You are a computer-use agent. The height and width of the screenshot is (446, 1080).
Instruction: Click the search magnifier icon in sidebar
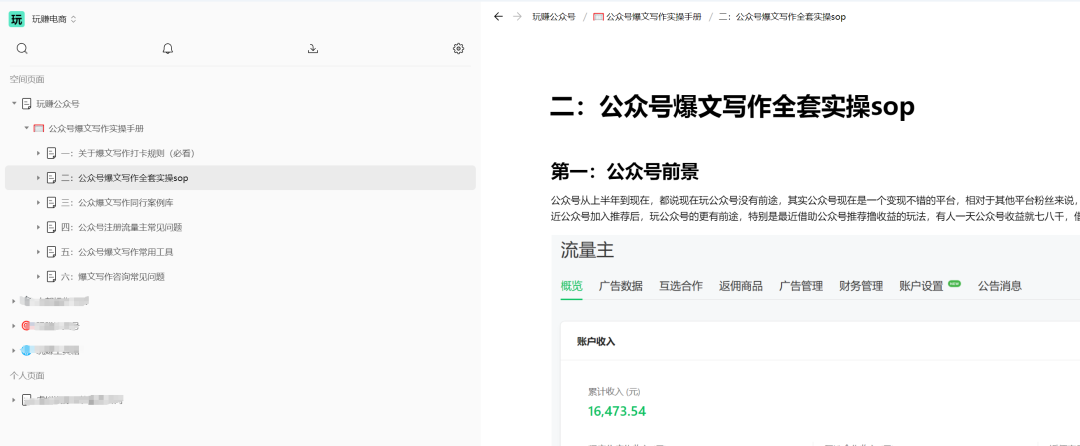pos(22,48)
